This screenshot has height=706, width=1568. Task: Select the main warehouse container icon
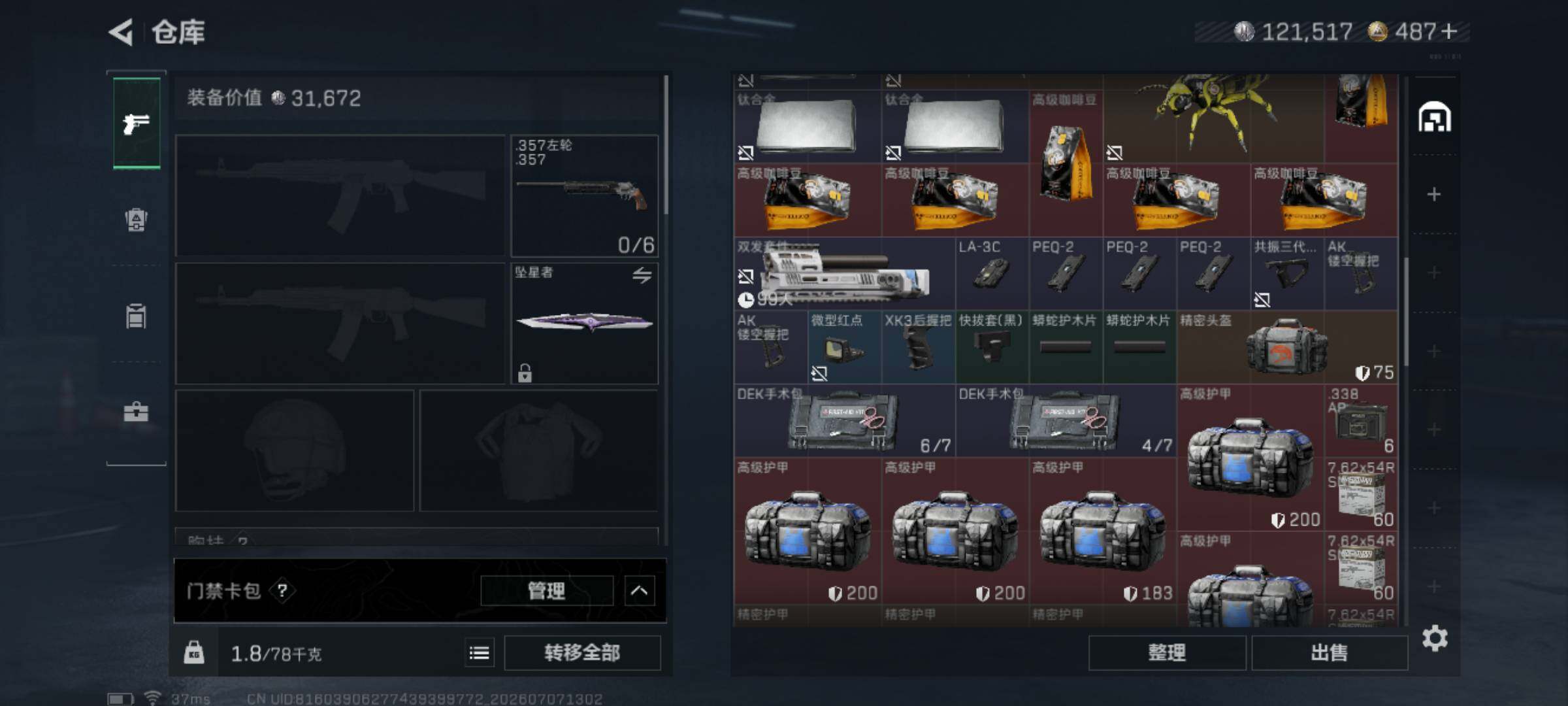click(1435, 117)
